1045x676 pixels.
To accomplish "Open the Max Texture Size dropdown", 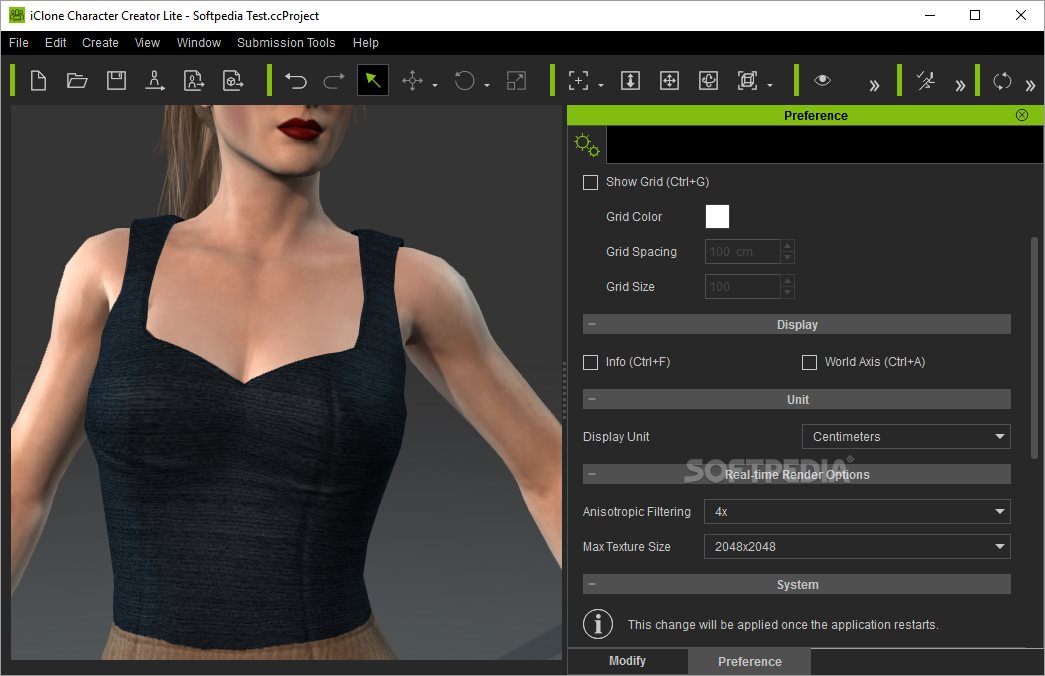I will 857,547.
